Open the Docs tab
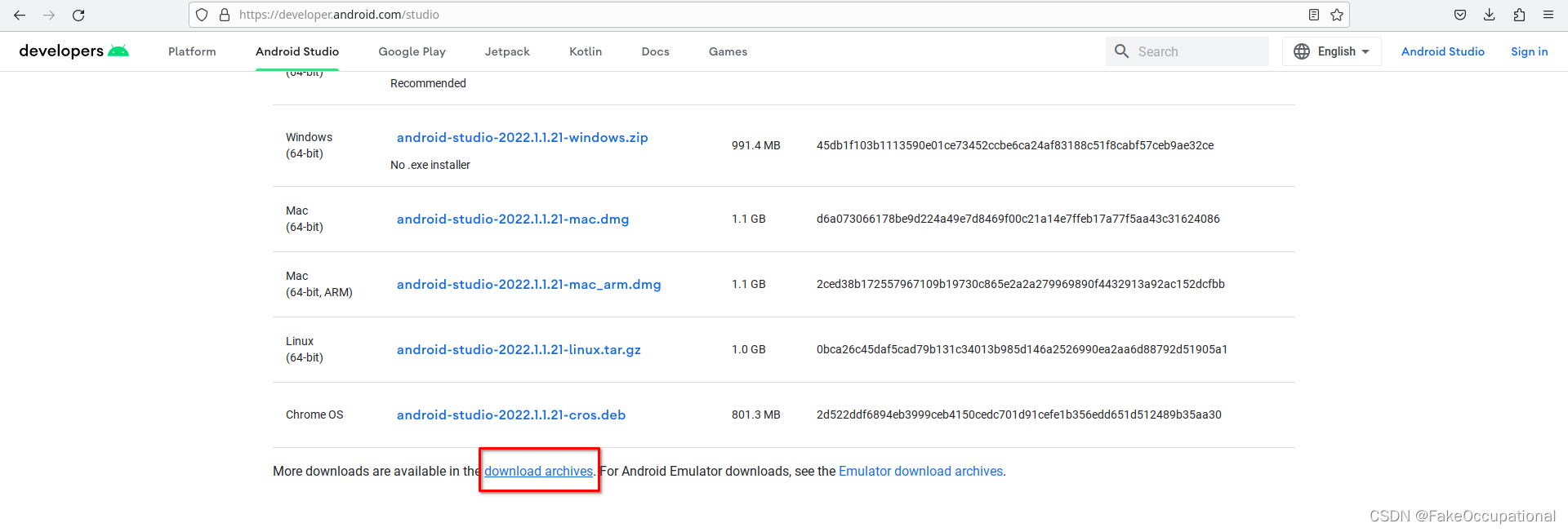1568x532 pixels. 656,51
